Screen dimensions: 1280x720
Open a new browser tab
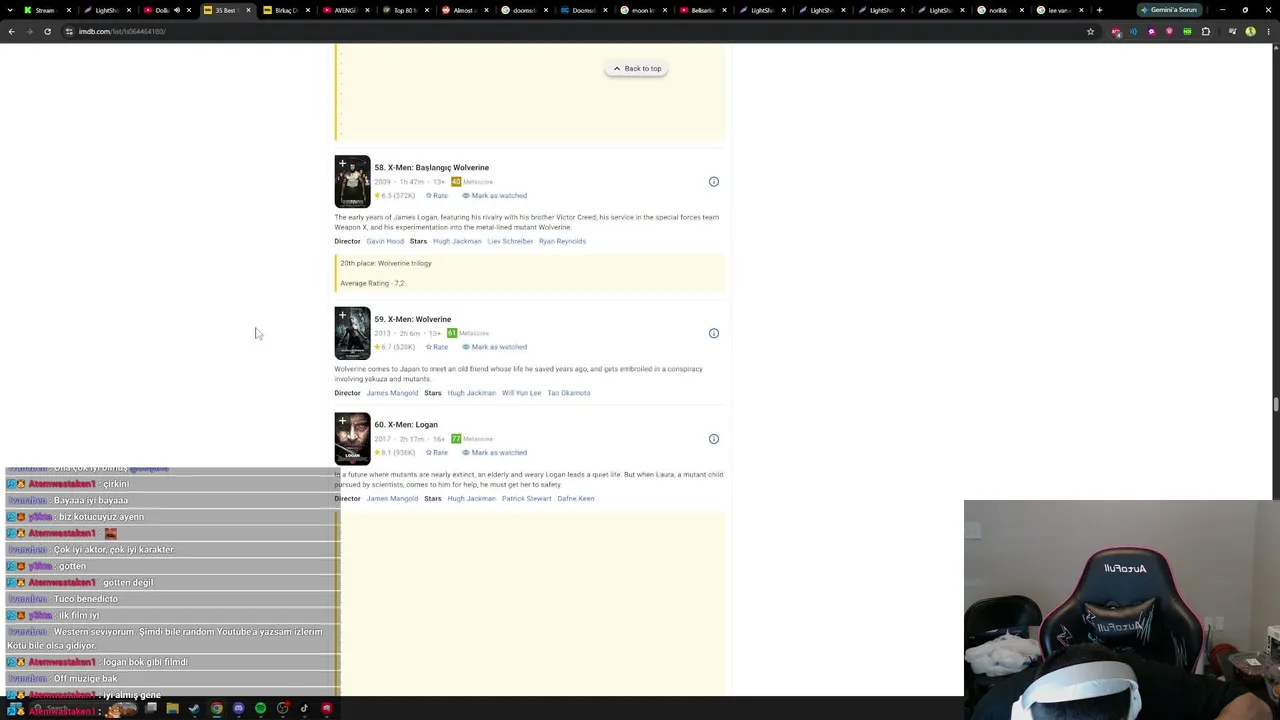pos(1099,10)
